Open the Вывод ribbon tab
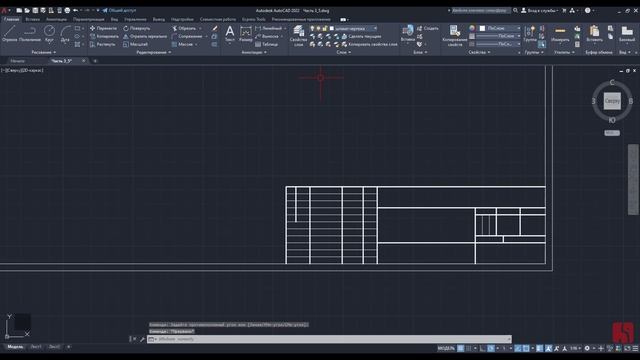The image size is (640, 360). tap(159, 19)
